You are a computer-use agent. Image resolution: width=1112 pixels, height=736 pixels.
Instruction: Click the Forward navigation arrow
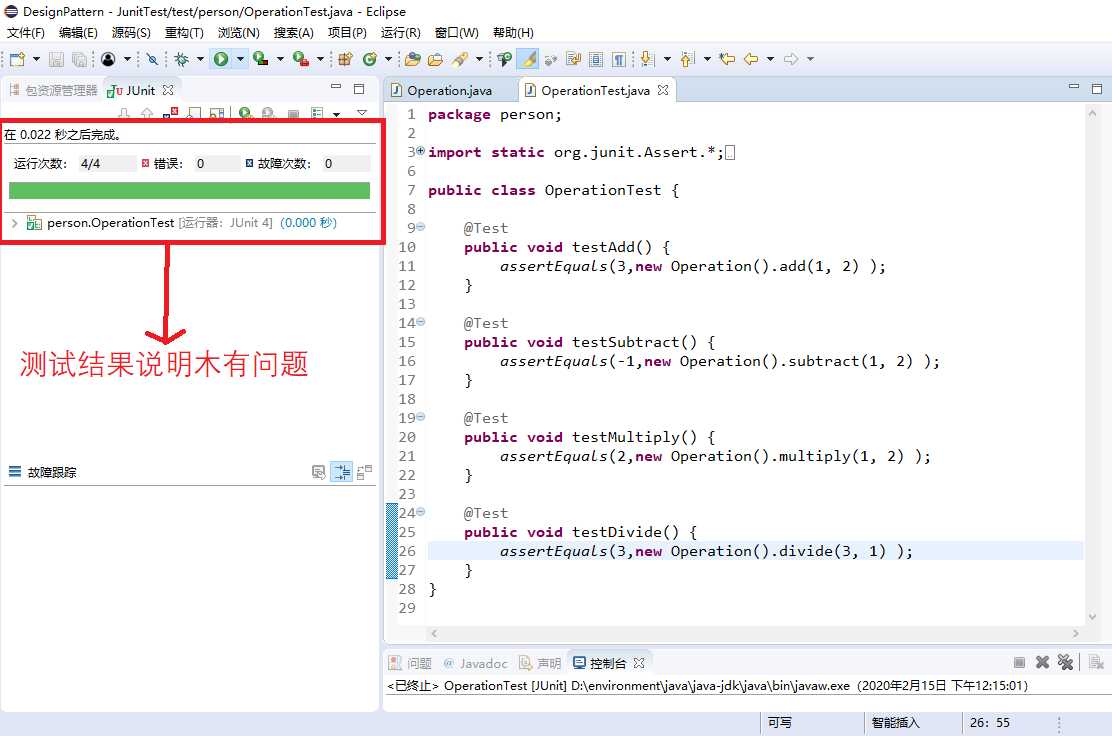pyautogui.click(x=791, y=60)
